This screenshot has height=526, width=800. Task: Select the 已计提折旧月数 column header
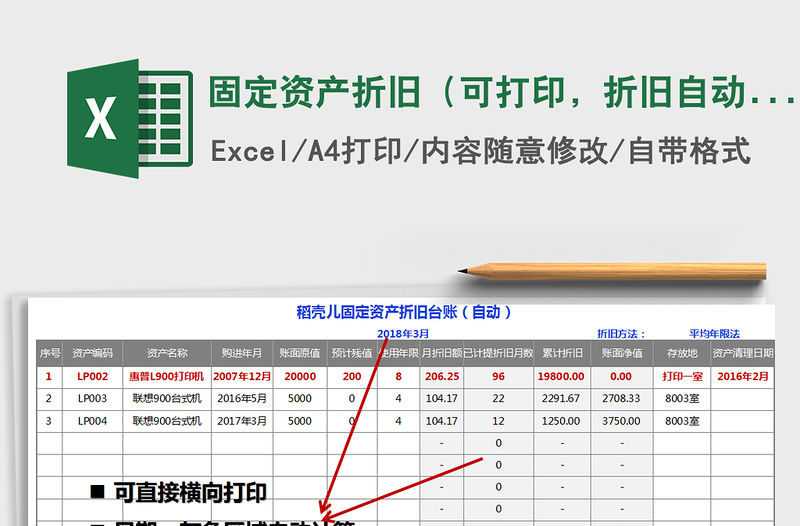tap(498, 353)
